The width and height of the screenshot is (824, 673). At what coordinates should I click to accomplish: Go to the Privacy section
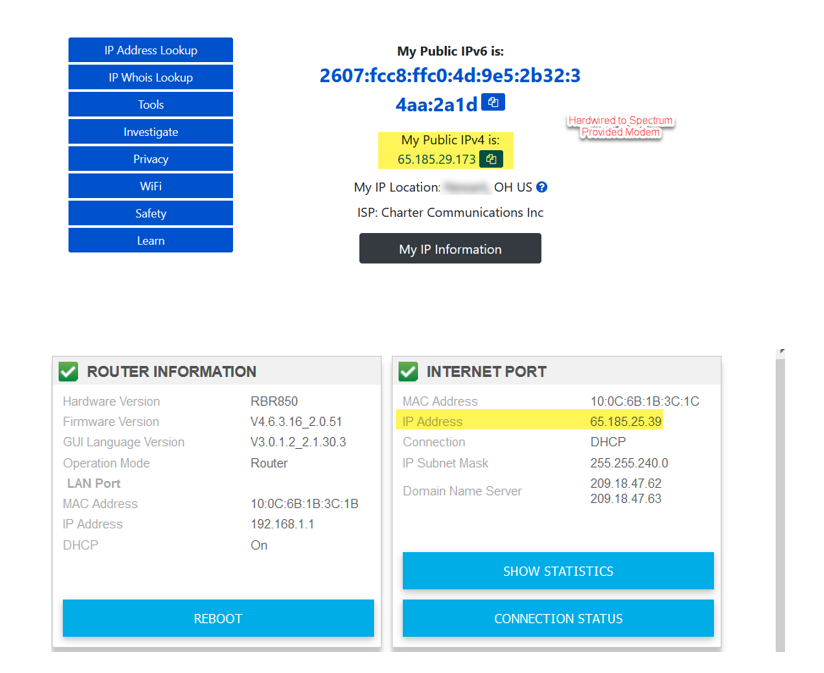150,159
